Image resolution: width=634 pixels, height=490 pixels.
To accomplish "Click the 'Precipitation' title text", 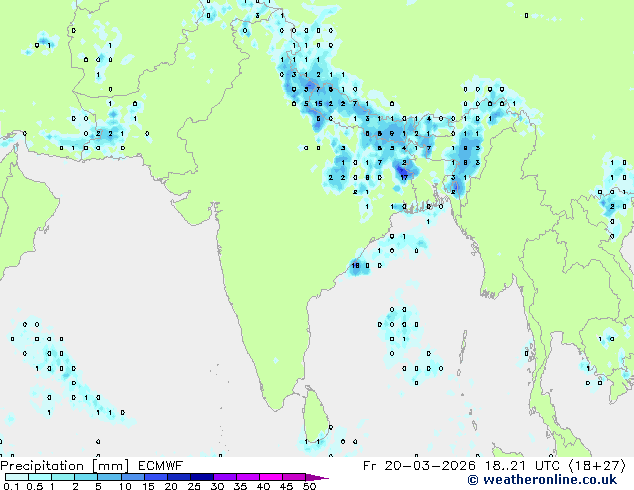I will pos(42,466).
